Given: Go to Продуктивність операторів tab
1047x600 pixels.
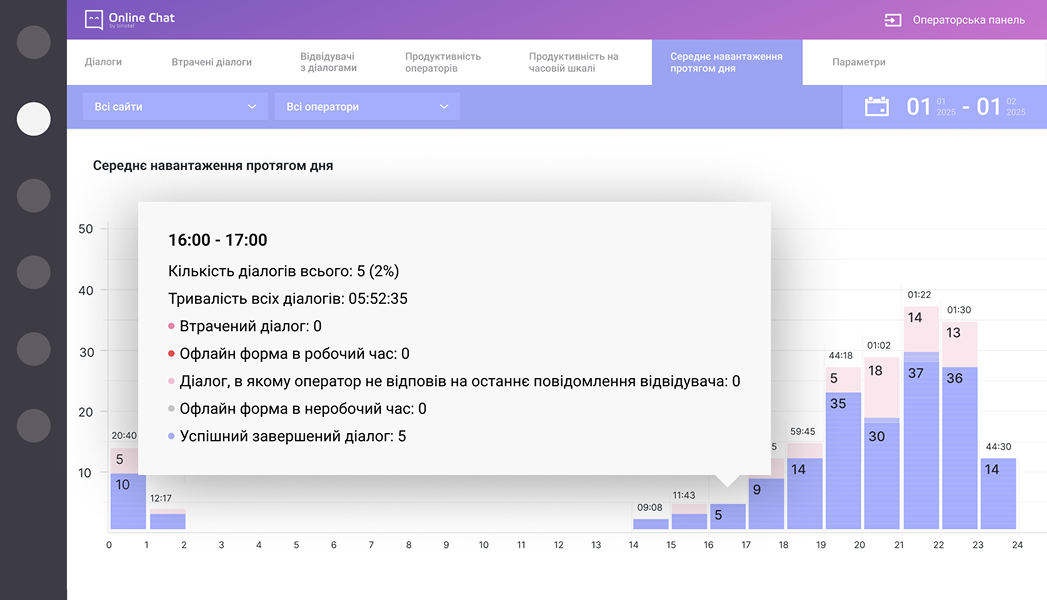Looking at the screenshot, I should click(x=443, y=62).
